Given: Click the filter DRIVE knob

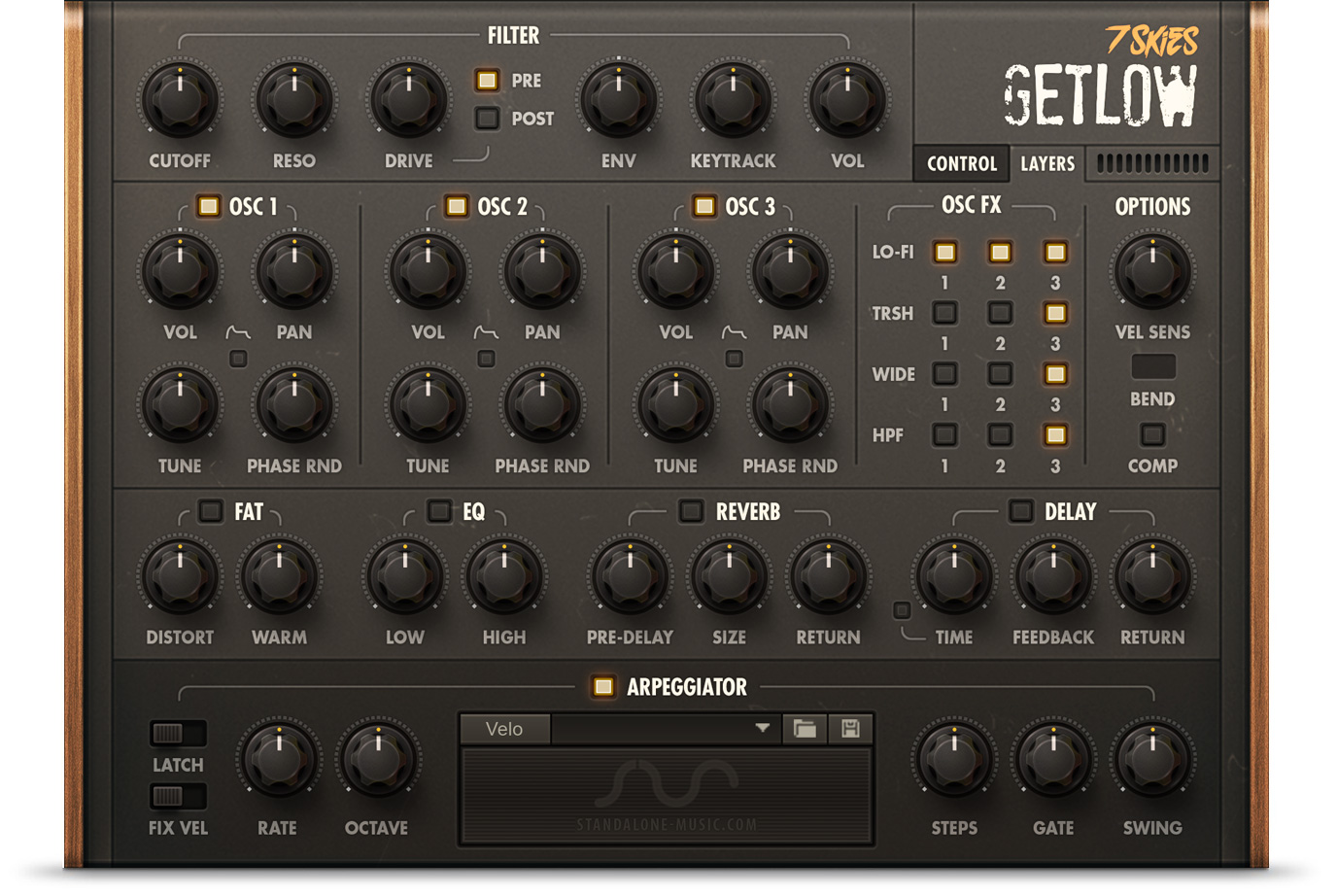Looking at the screenshot, I should [408, 100].
